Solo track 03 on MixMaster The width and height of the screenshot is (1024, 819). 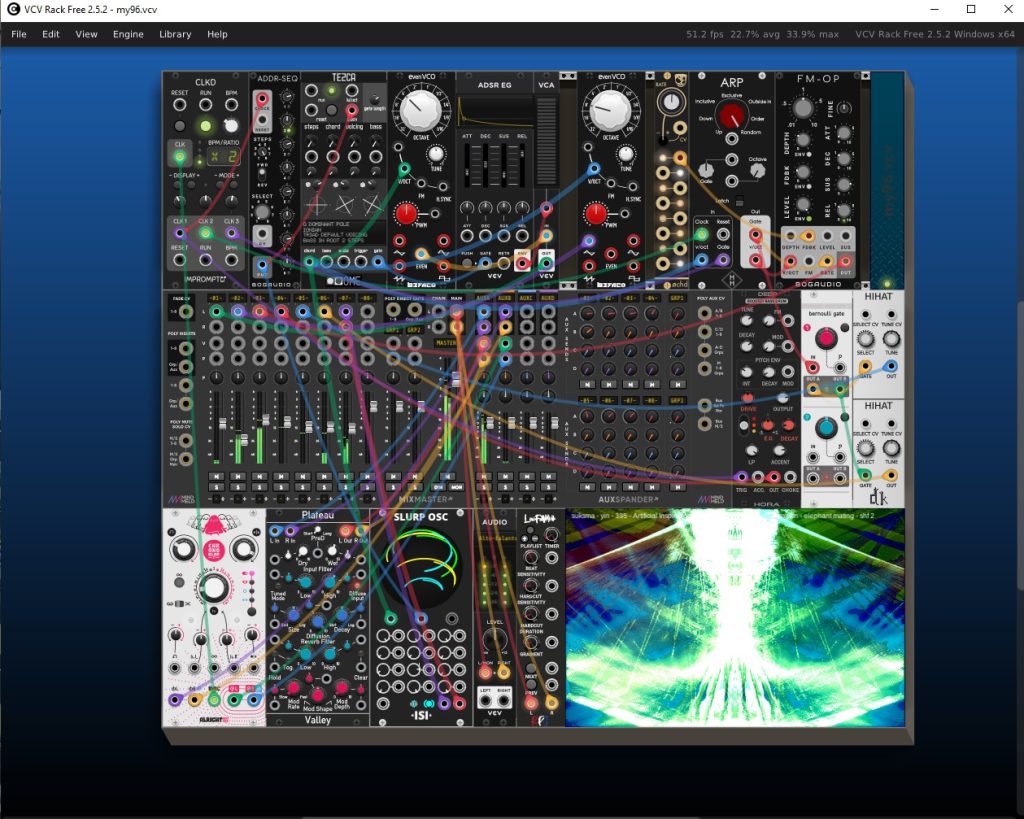(259, 487)
